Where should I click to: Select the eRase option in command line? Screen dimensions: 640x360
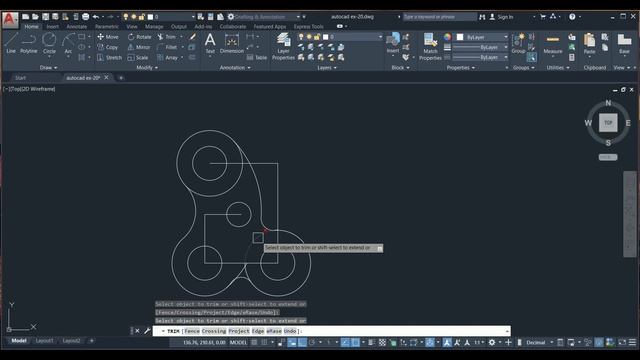(x=274, y=331)
